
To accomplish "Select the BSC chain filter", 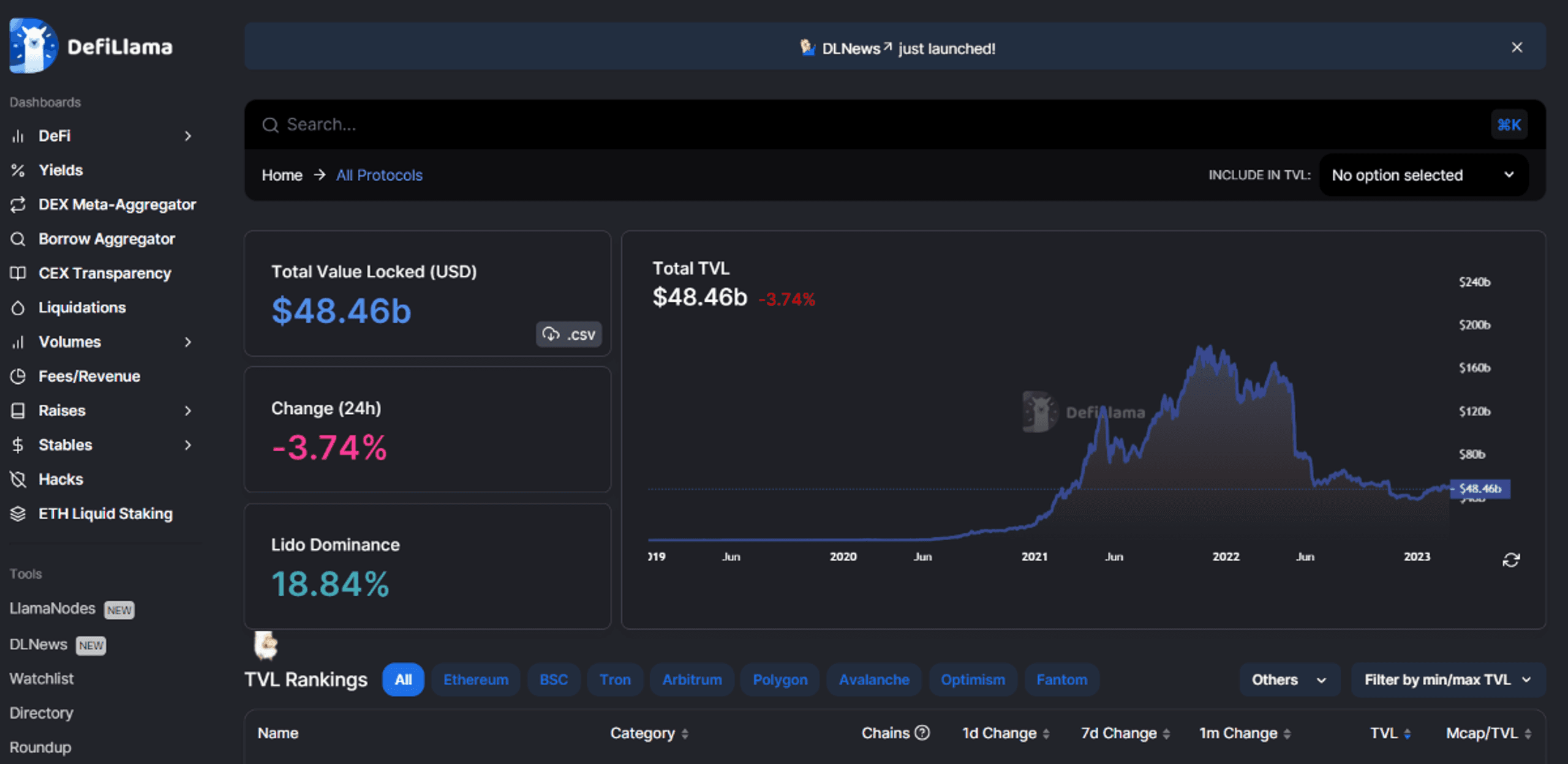I will 554,680.
